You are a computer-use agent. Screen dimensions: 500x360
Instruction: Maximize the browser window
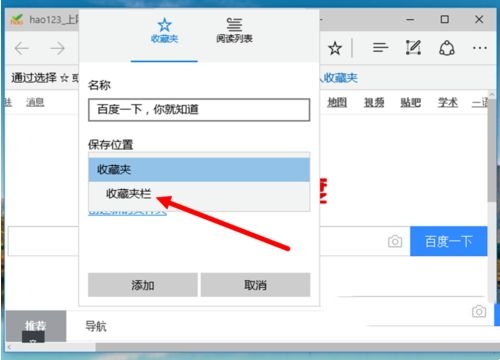444,19
